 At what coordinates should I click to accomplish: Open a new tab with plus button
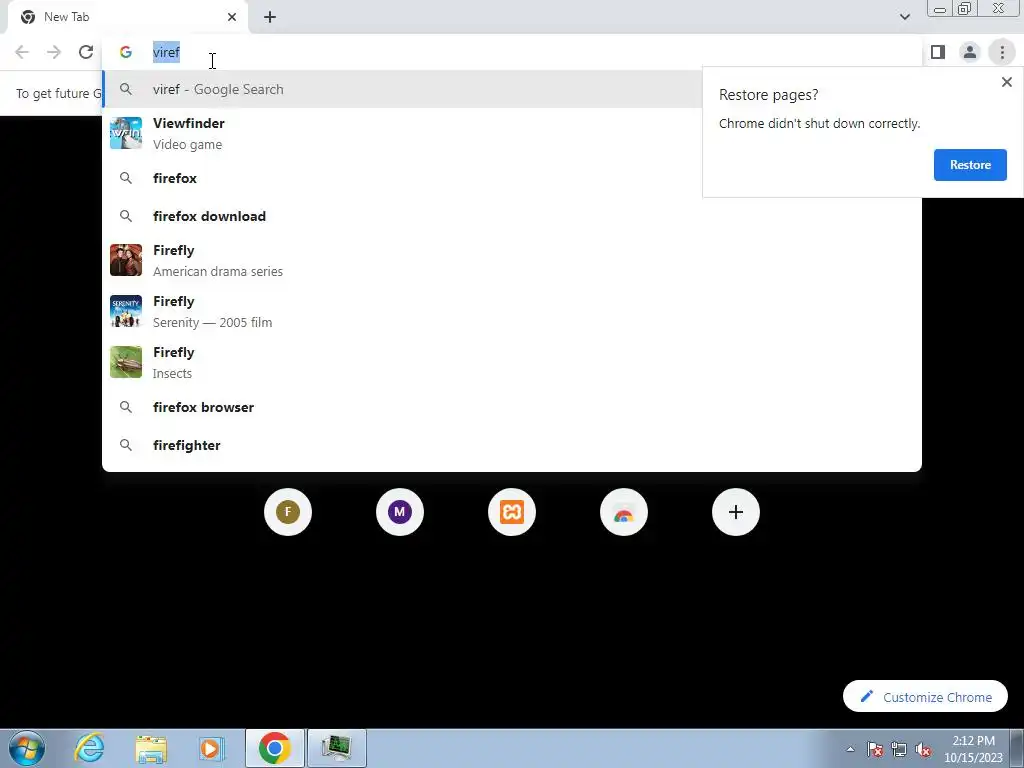tap(270, 17)
